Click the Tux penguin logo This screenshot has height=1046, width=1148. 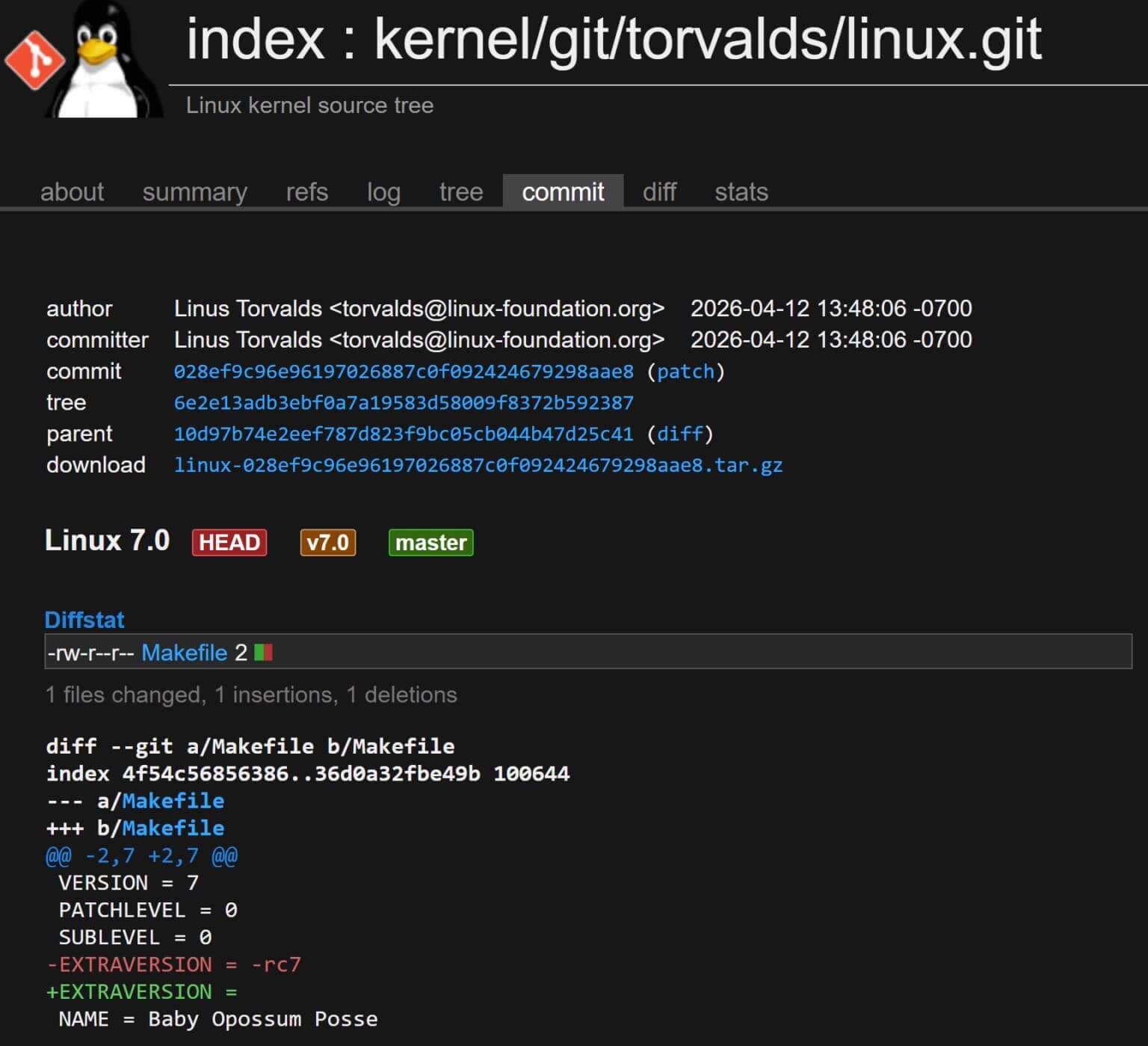coord(102,60)
